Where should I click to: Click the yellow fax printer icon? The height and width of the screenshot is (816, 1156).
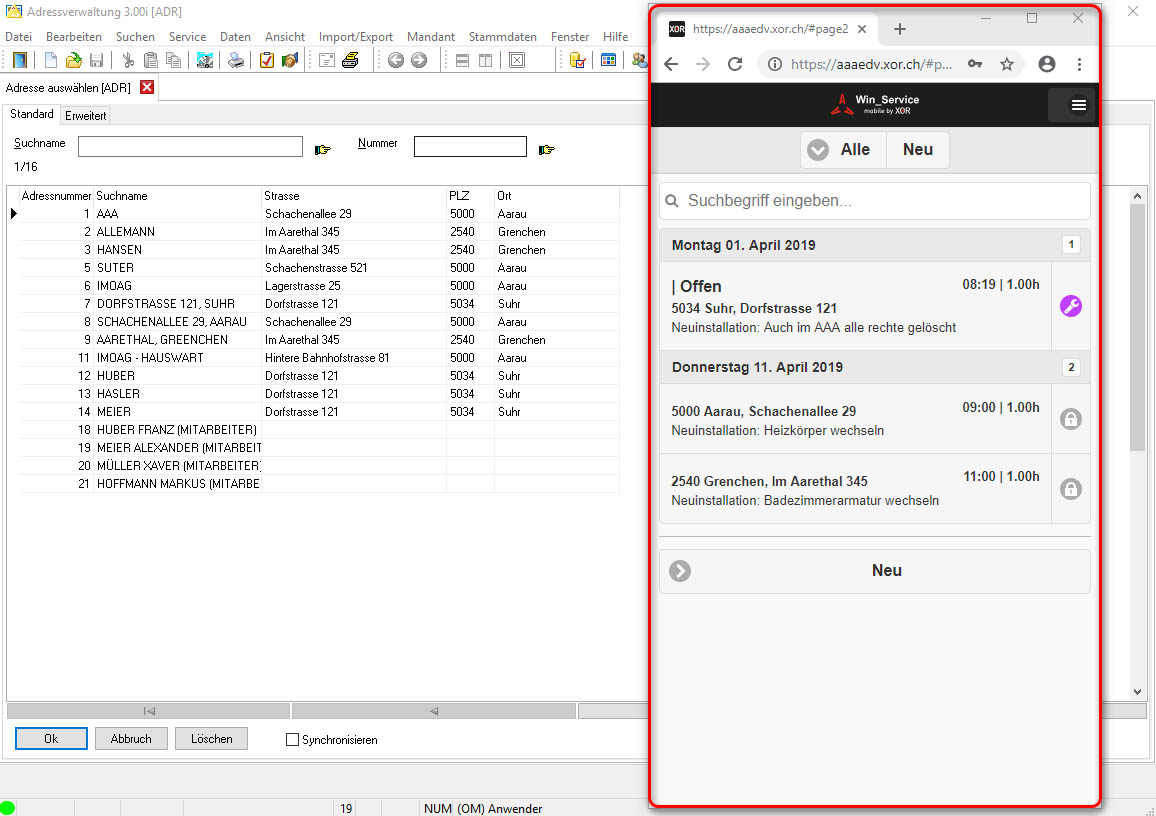click(350, 60)
